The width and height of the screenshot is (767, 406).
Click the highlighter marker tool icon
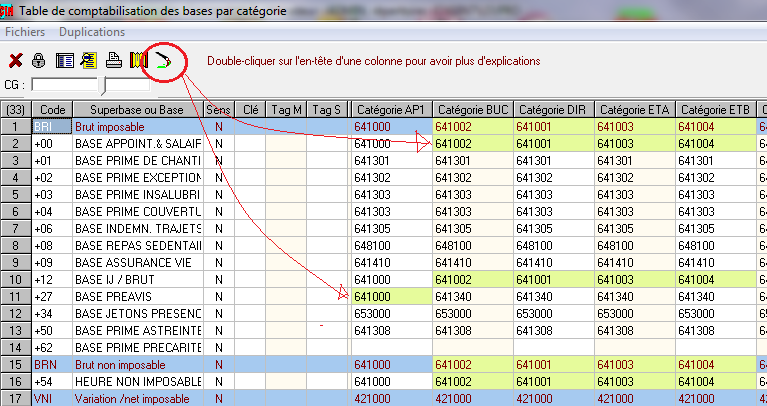point(163,61)
